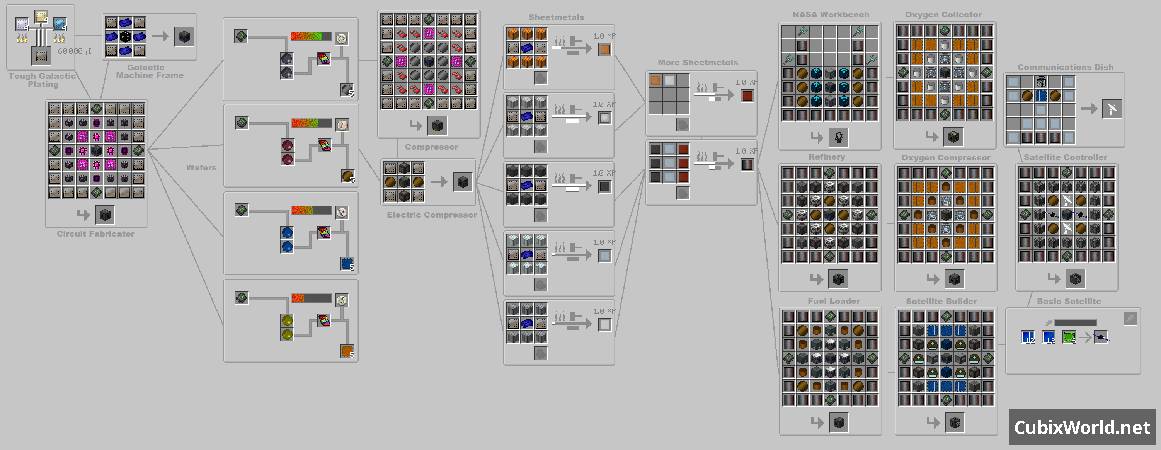Click the Tough Galactic Plating label
1161x450 pixels.
click(x=41, y=80)
